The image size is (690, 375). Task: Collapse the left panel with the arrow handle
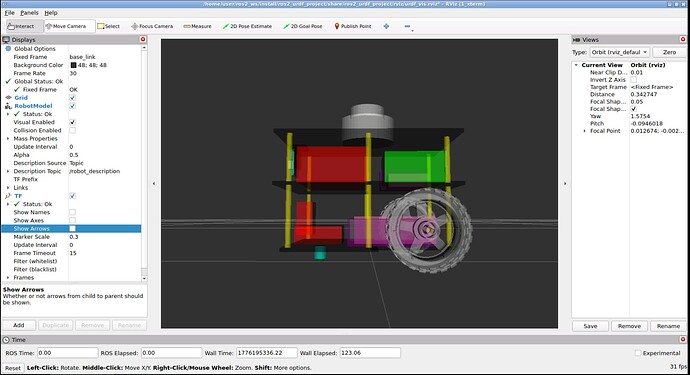154,183
